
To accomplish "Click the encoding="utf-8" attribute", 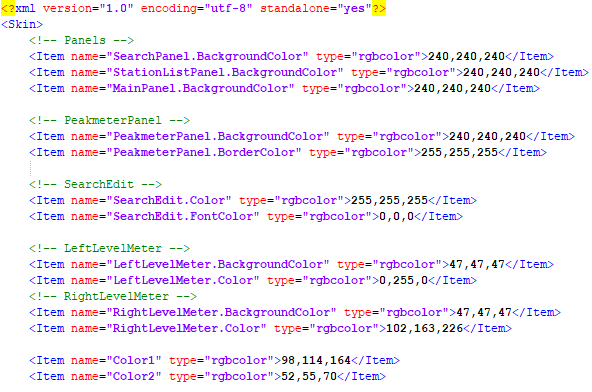I will point(196,8).
